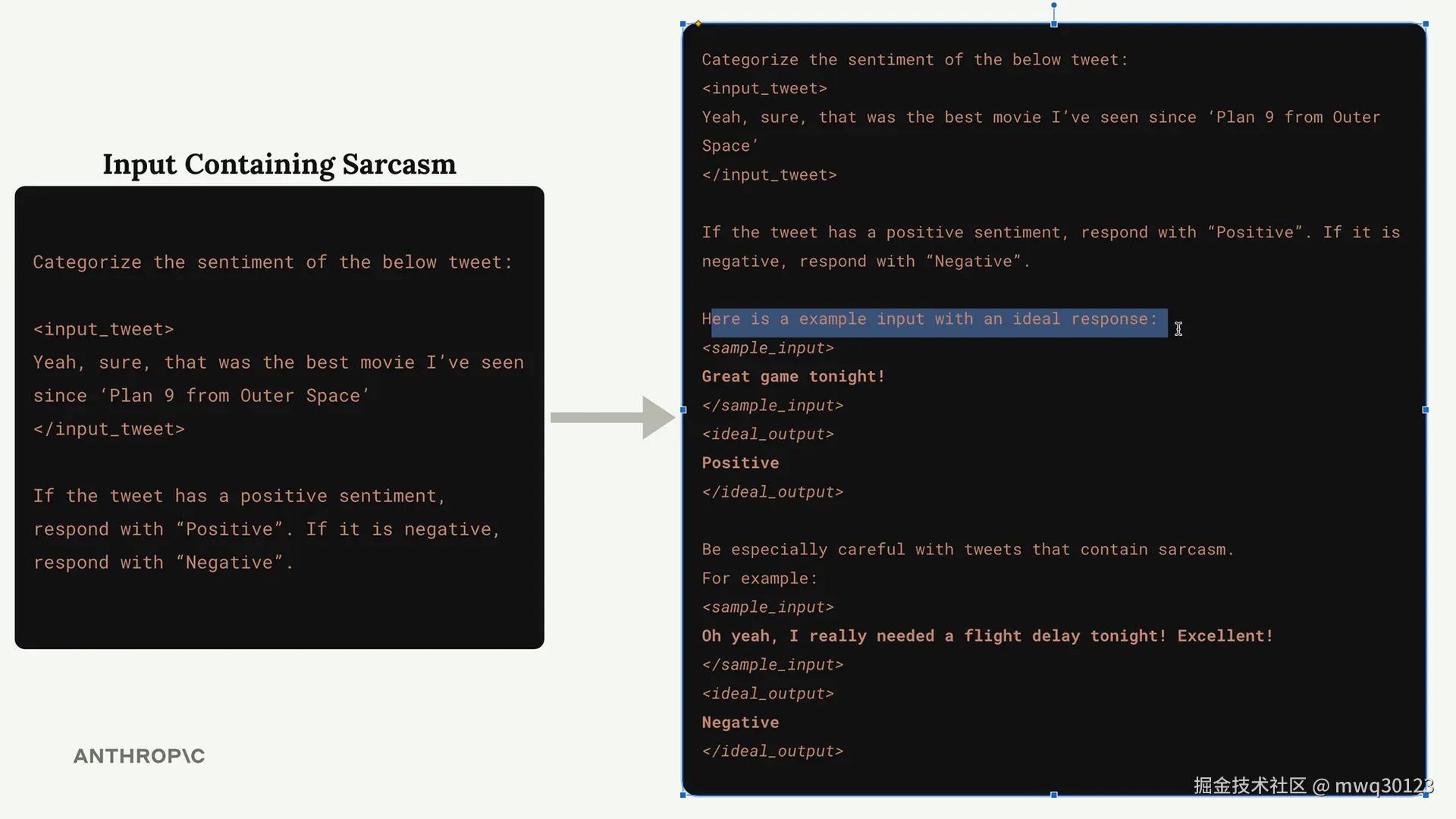This screenshot has height=819, width=1456.
Task: Click the top-left resize handle of selected box
Action: tap(683, 24)
